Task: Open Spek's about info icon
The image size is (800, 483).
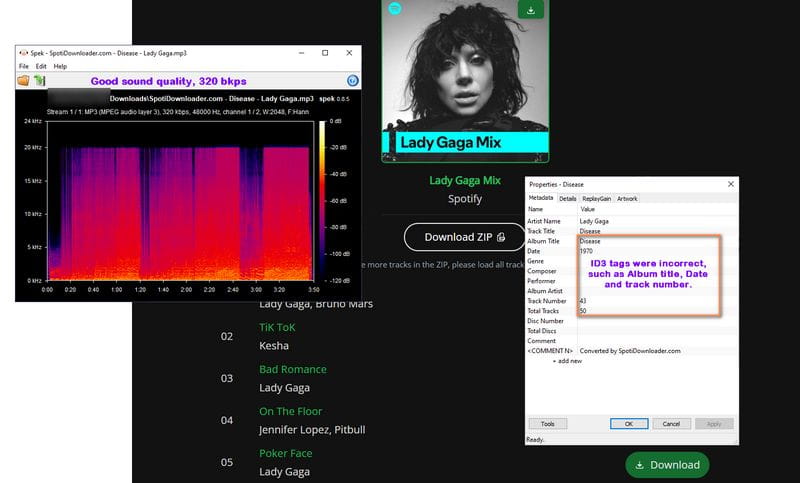Action: [x=353, y=81]
